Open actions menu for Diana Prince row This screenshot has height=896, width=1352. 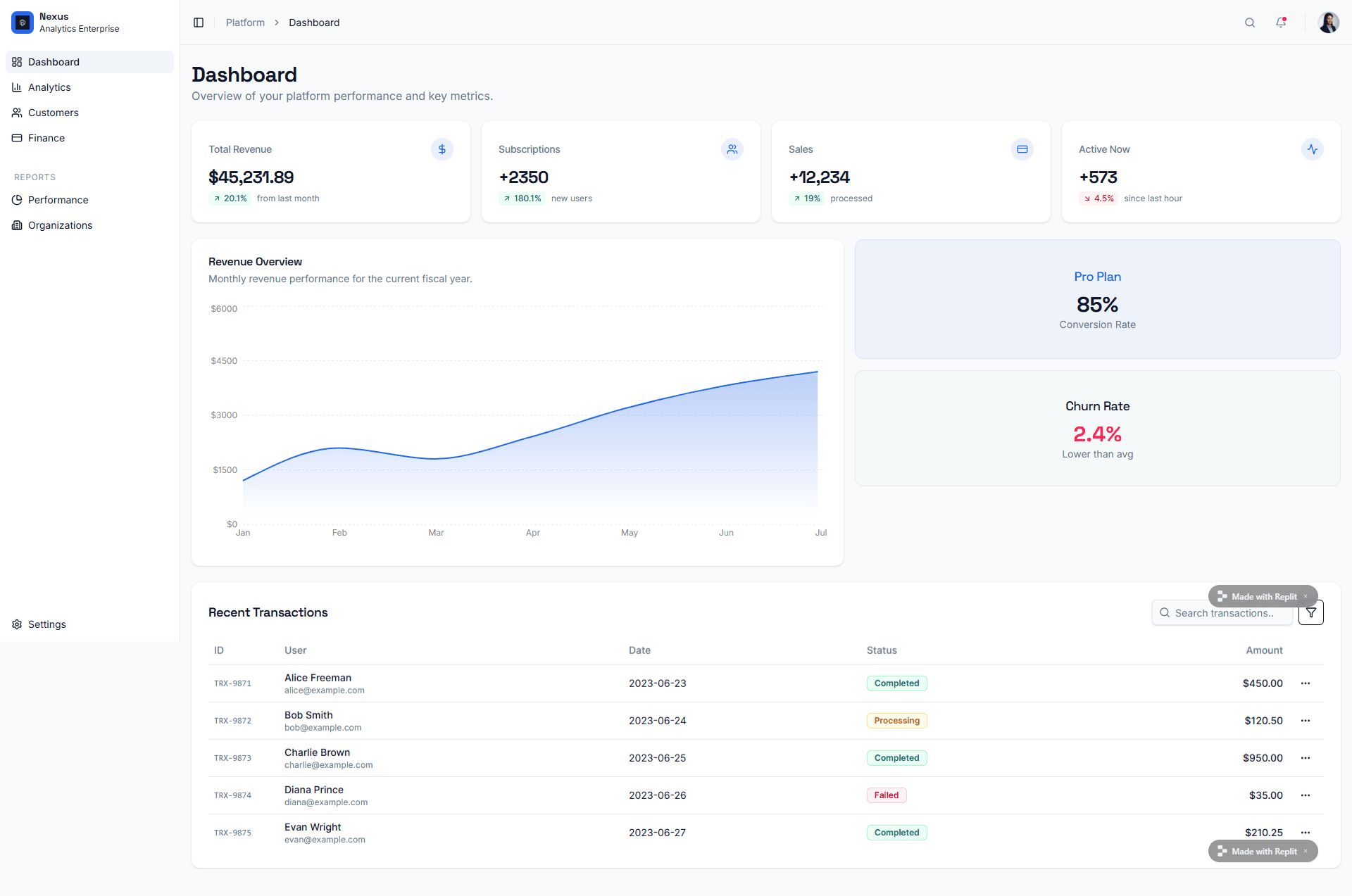pos(1306,795)
